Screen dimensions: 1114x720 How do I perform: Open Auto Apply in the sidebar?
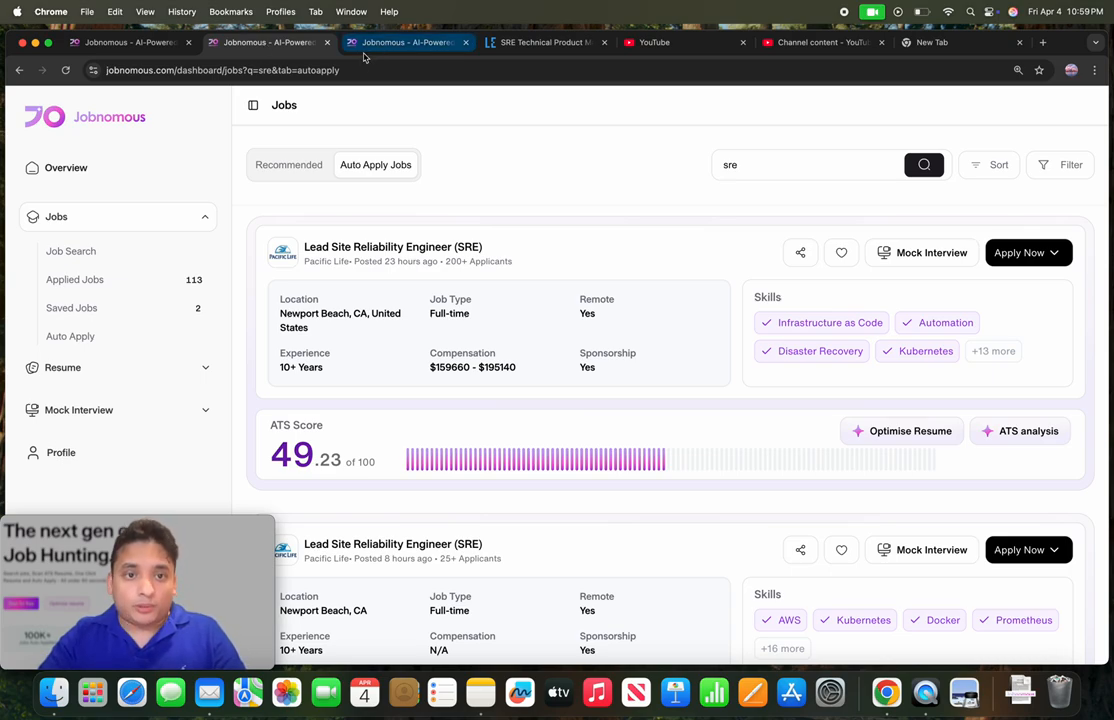(x=70, y=336)
